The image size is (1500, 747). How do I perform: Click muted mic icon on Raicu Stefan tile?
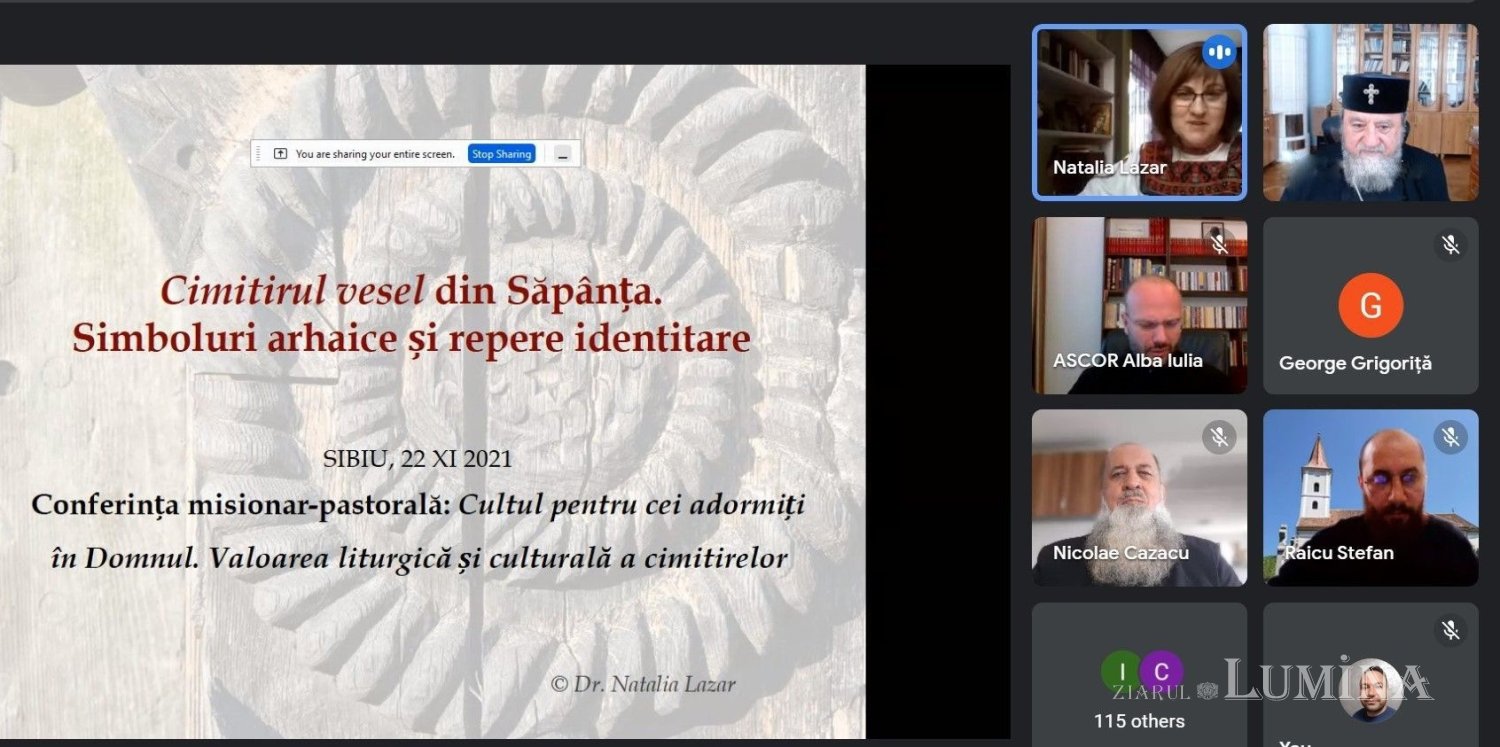[x=1449, y=437]
